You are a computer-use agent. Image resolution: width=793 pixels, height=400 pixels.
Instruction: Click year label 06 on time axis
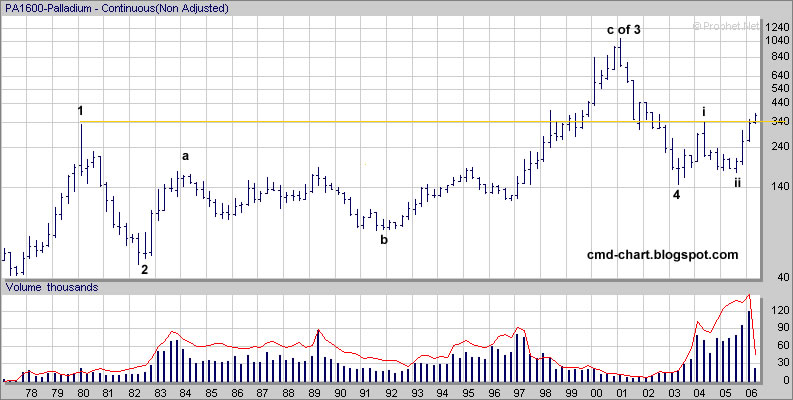[750, 393]
